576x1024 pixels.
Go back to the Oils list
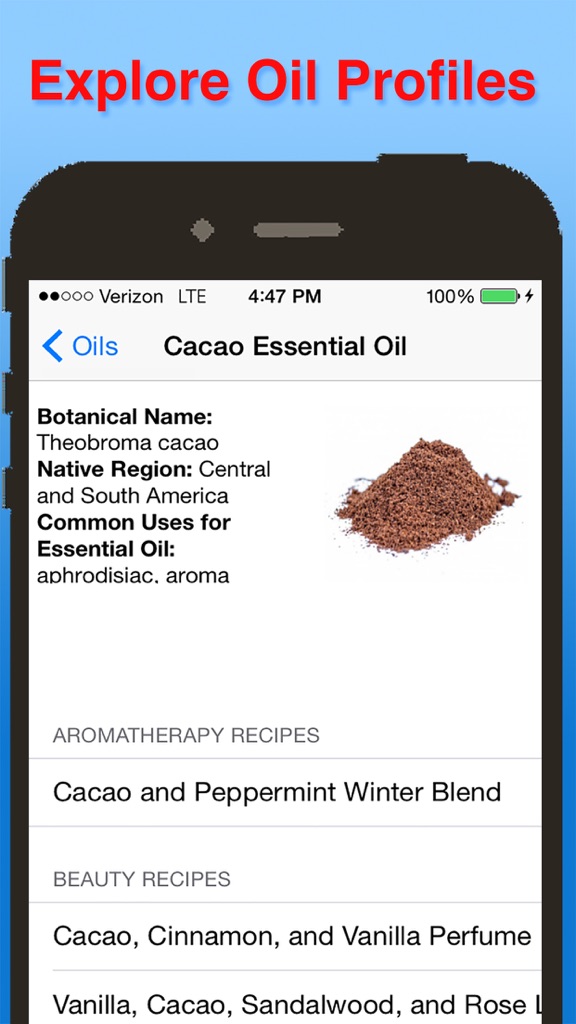tap(80, 345)
